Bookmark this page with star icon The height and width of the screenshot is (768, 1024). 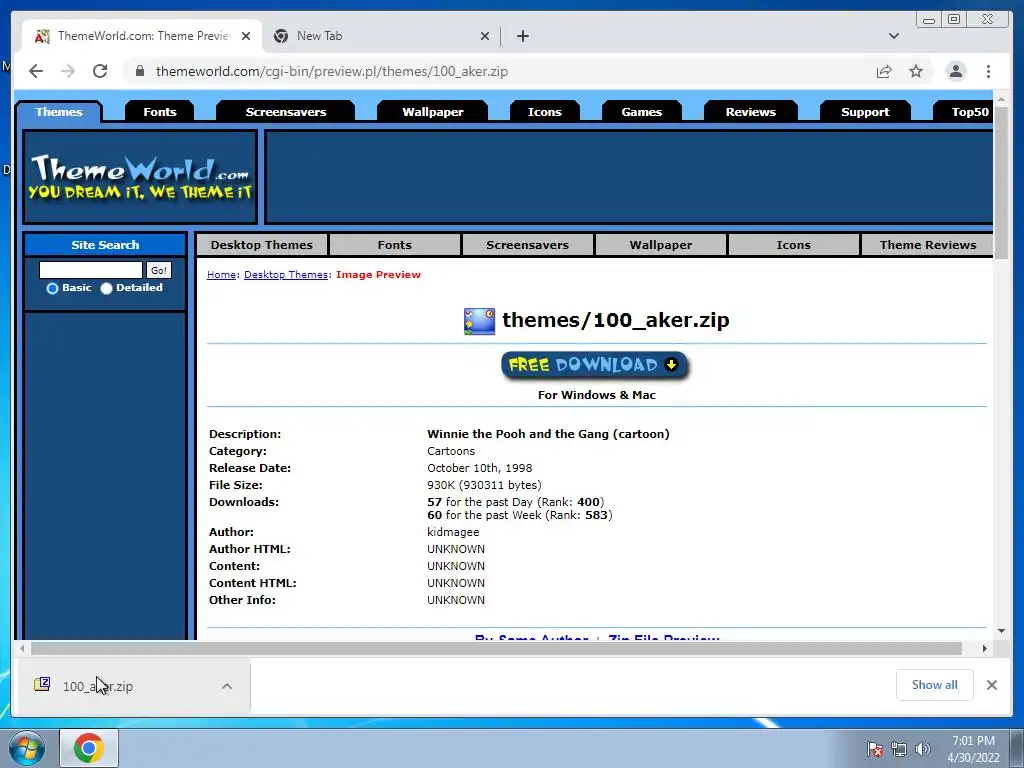(x=916, y=71)
